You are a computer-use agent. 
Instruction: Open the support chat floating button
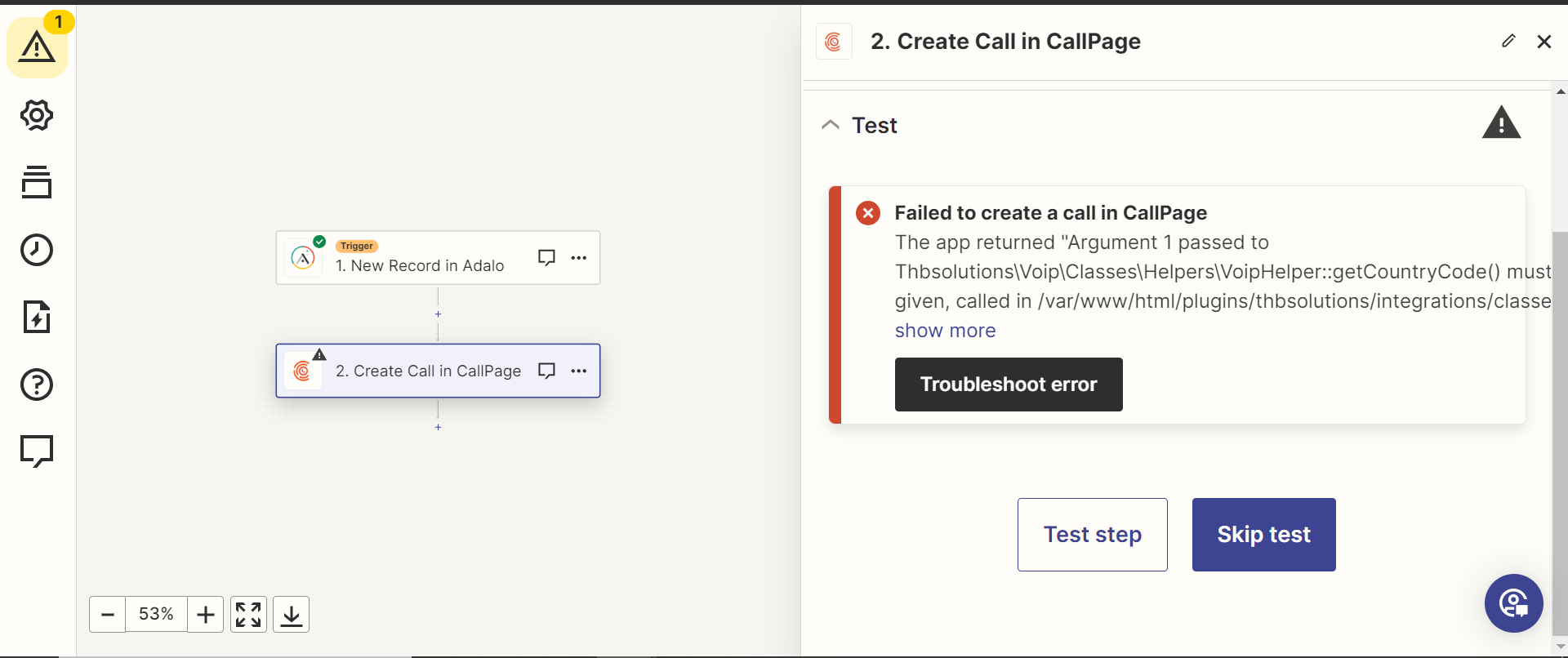(x=1514, y=603)
